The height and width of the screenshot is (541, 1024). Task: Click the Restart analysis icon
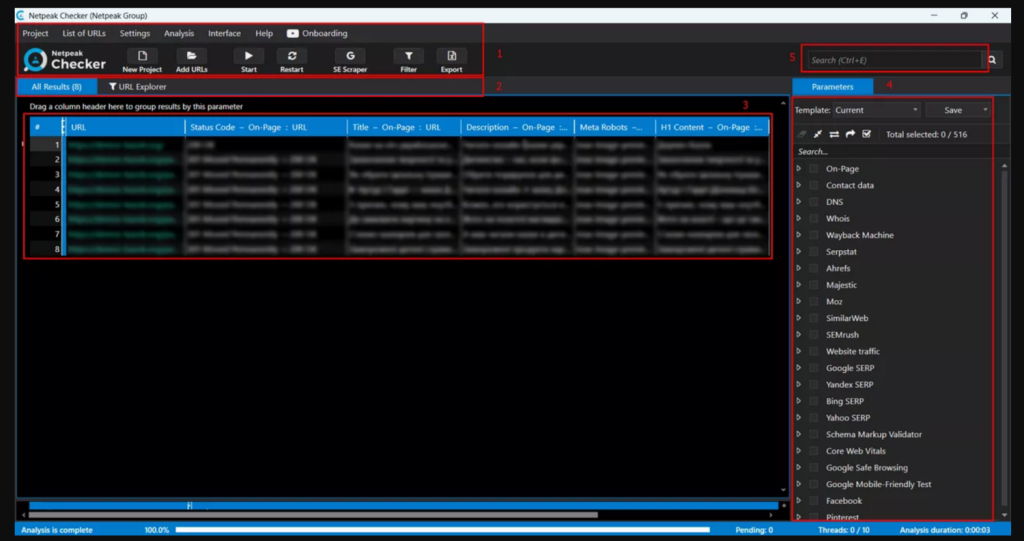coord(291,57)
